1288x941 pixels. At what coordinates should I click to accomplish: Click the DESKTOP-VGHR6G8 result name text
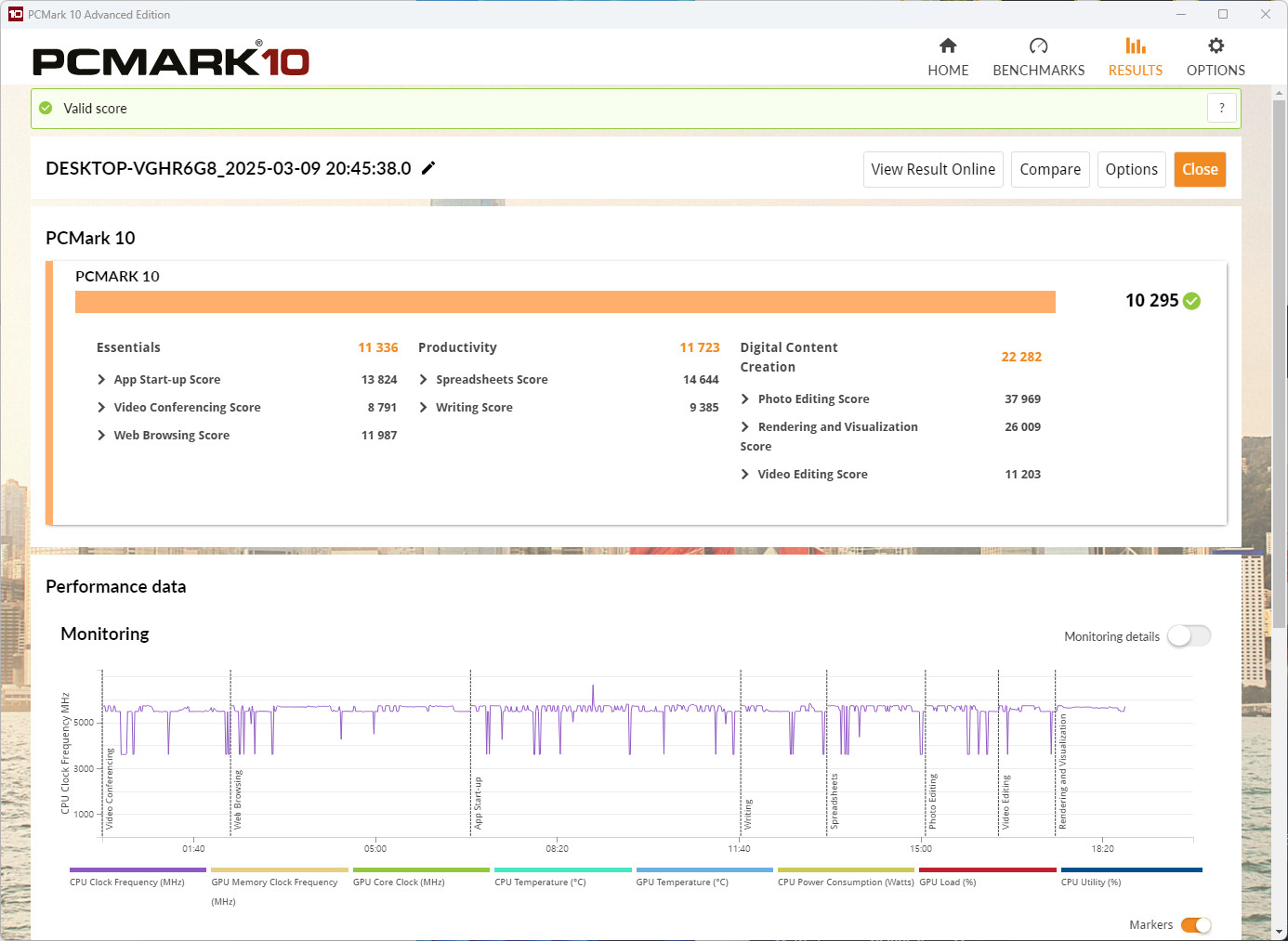coord(229,168)
